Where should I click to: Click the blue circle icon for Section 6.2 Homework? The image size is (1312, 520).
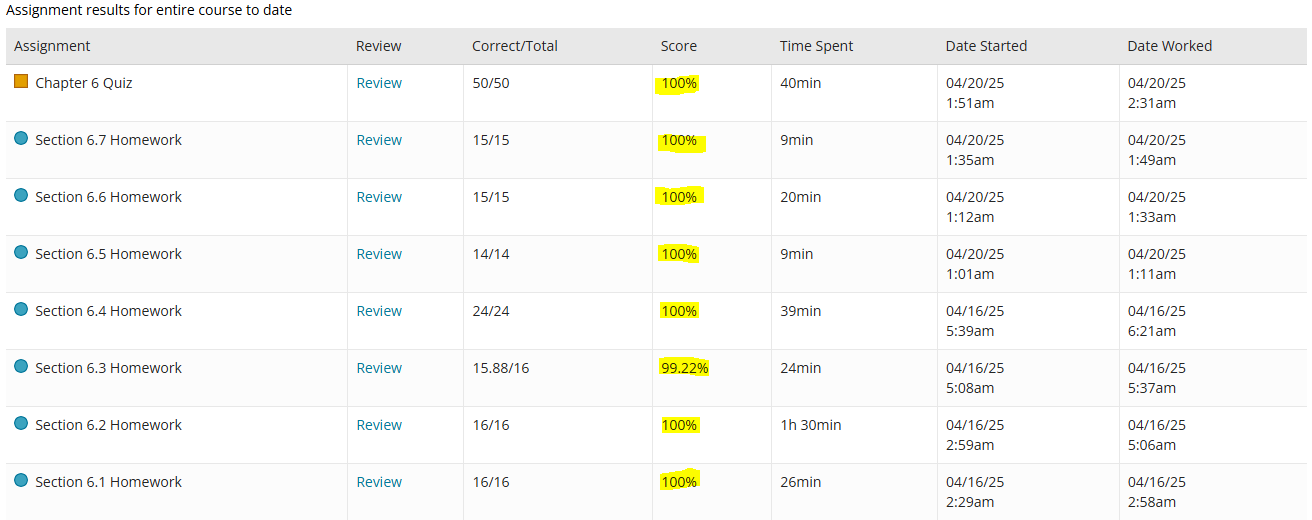[21, 423]
